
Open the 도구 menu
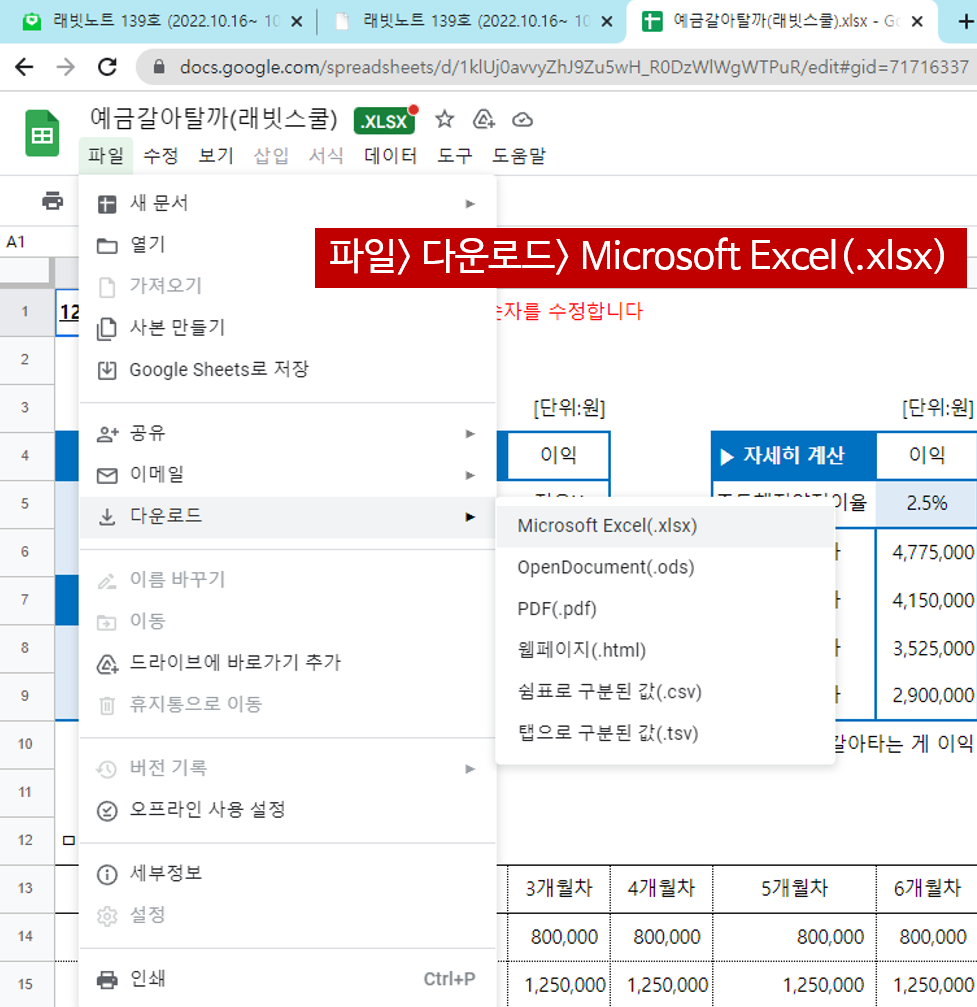pyautogui.click(x=455, y=155)
